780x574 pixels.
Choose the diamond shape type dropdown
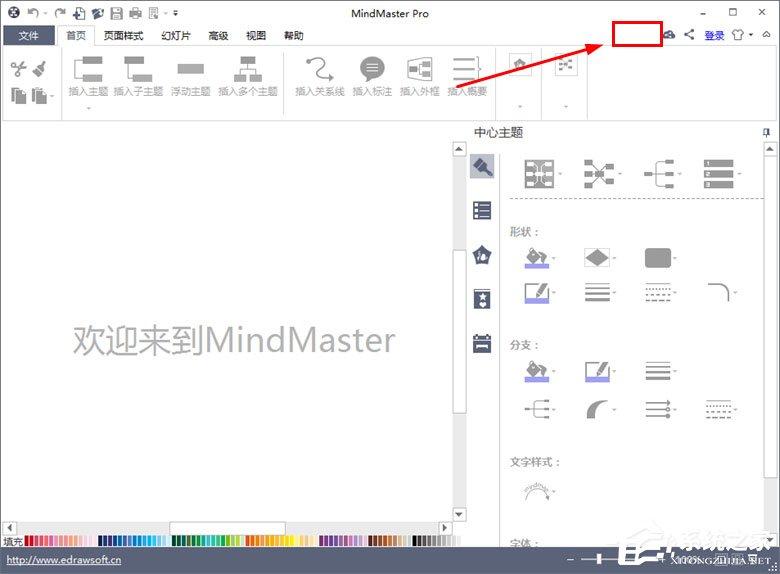click(600, 258)
